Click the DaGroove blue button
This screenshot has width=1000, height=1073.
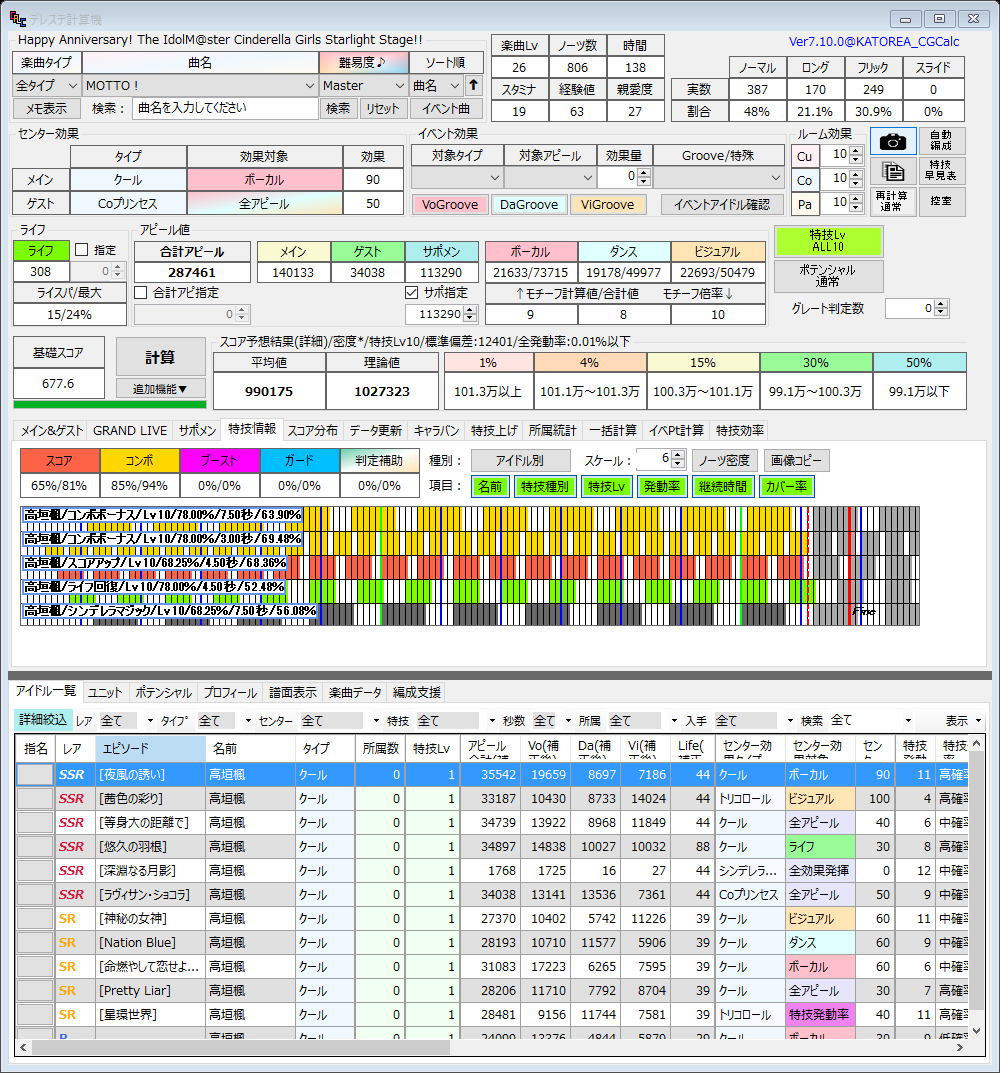click(x=528, y=205)
